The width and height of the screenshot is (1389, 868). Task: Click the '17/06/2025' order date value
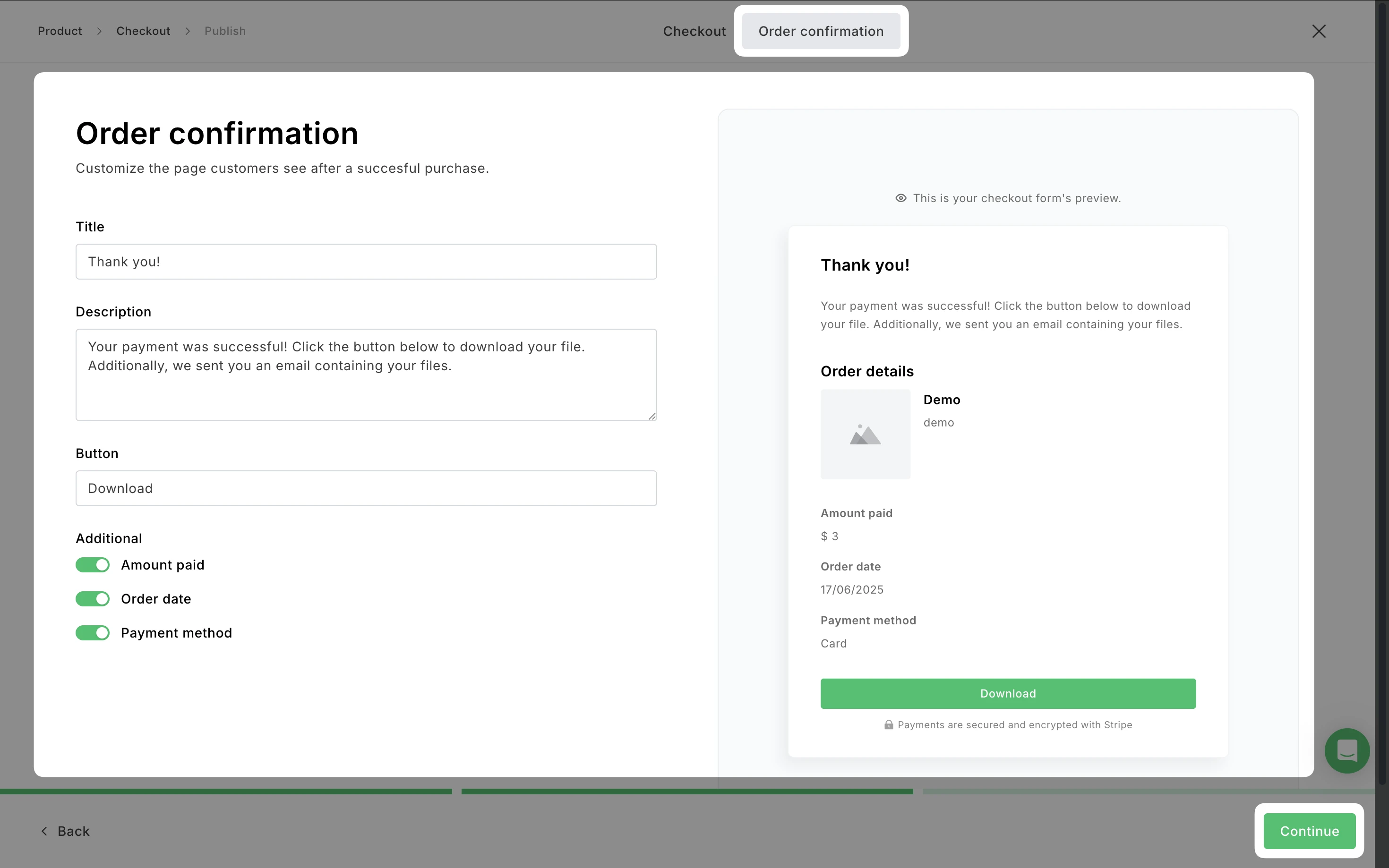[x=852, y=589]
